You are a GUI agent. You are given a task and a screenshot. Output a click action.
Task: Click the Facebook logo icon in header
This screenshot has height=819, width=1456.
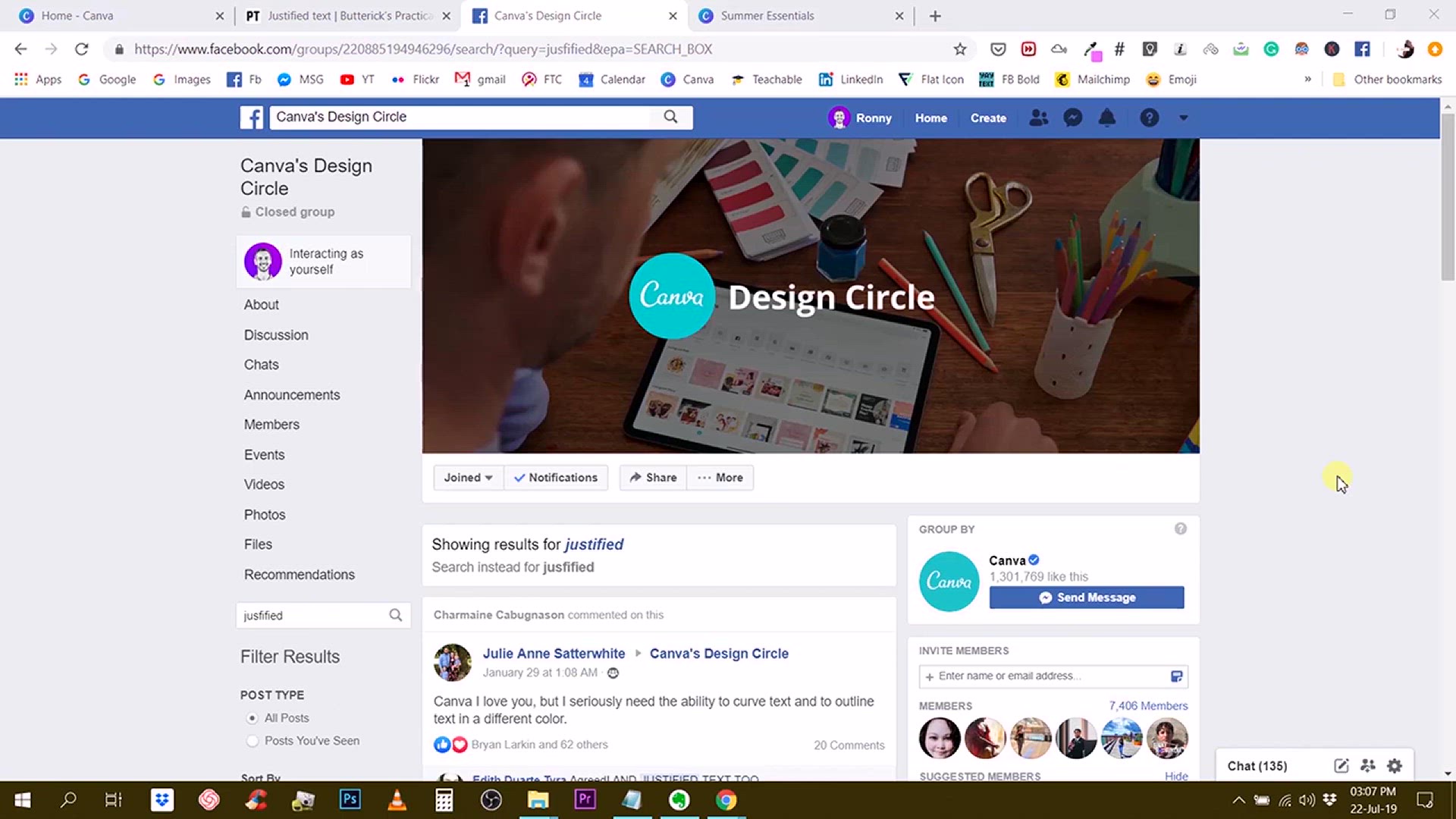point(252,118)
